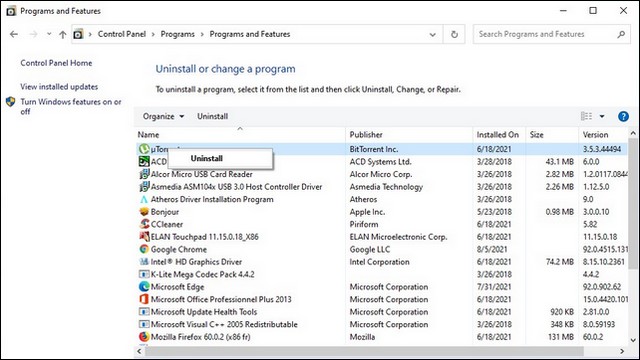
Task: Click the K-Lite Mega Codec Pack icon
Action: [x=144, y=274]
